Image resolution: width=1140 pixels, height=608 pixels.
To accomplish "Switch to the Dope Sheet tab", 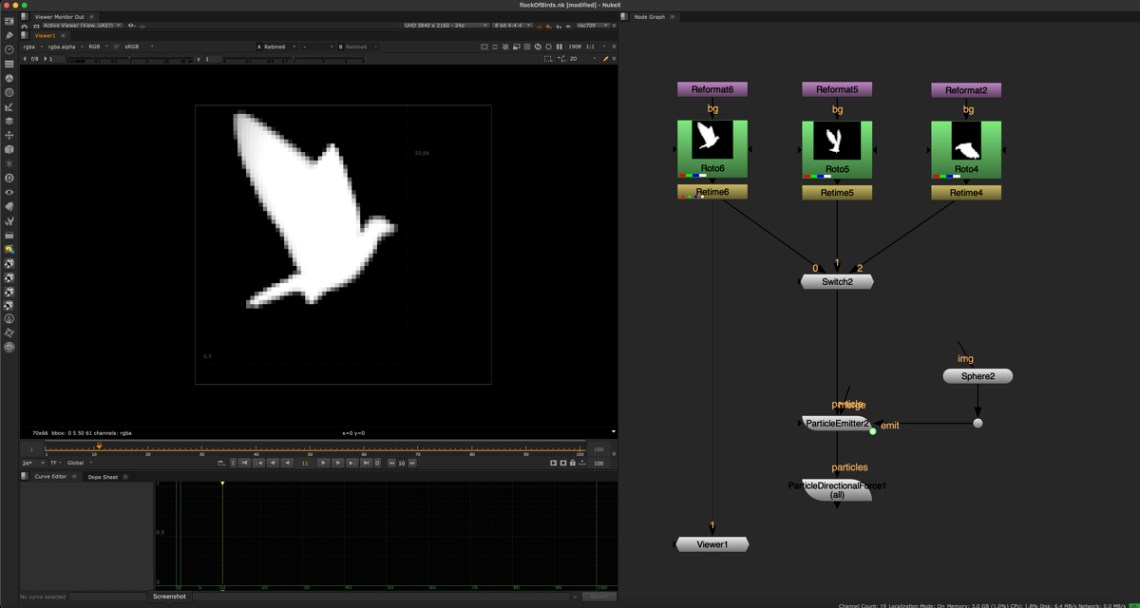I will [102, 477].
